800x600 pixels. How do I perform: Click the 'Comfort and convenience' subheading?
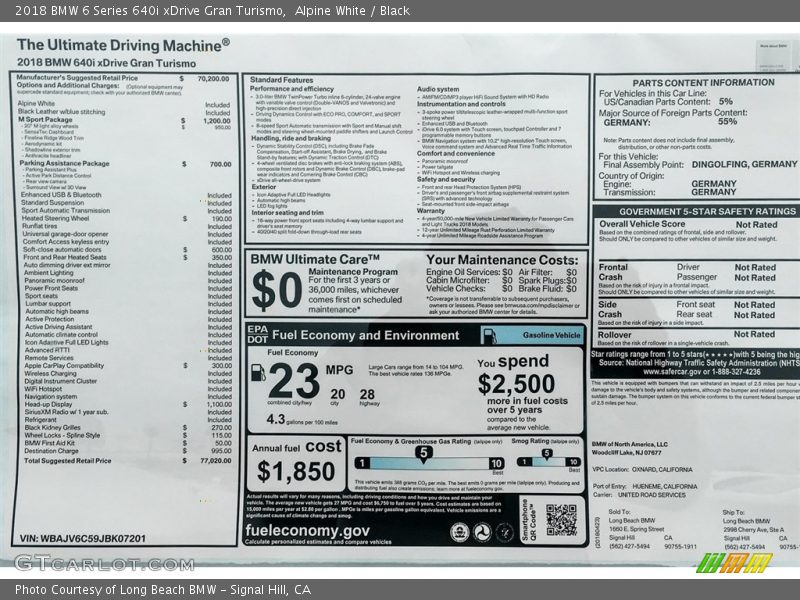(x=456, y=153)
